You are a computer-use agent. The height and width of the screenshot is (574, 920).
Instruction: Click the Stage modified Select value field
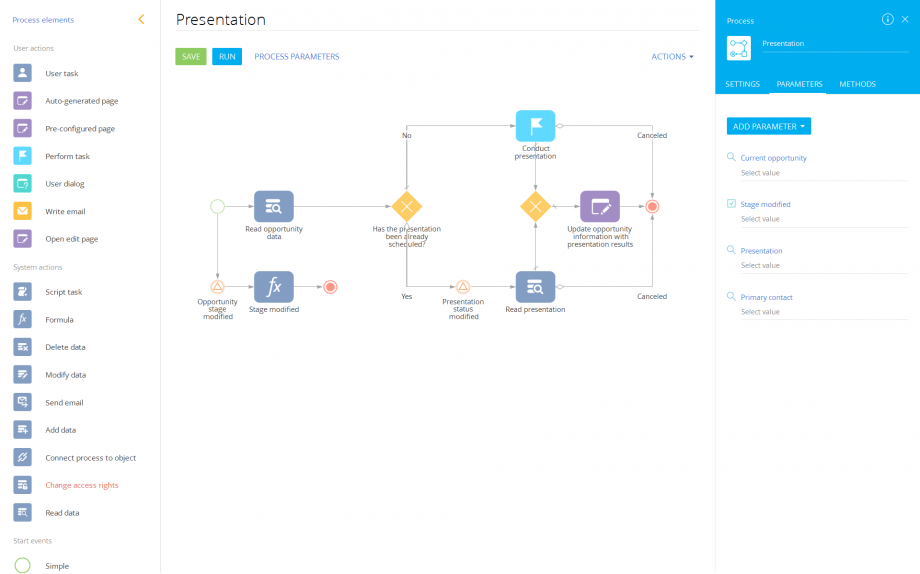point(824,219)
